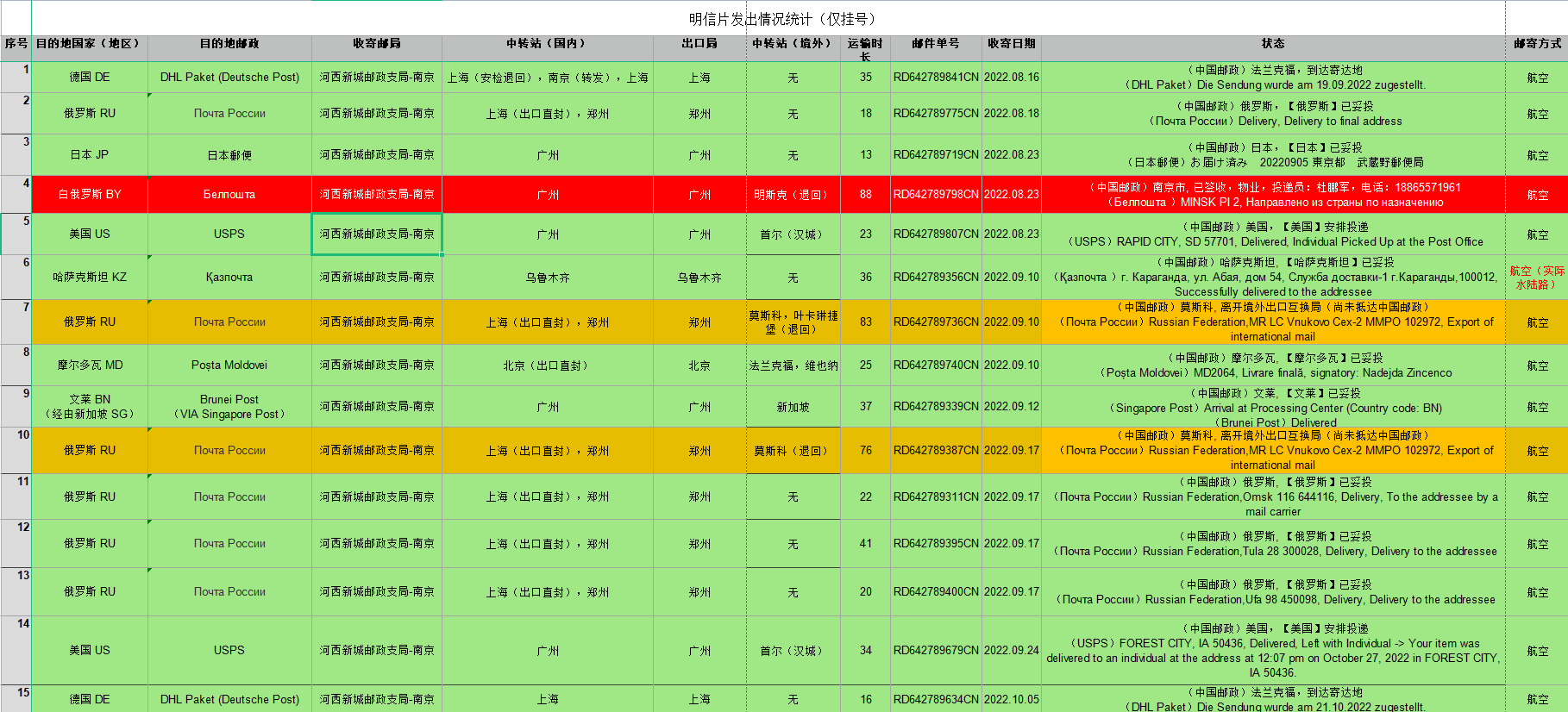This screenshot has width=1568, height=712.
Task: Click the 收寄日期 header cell
Action: (x=1012, y=44)
